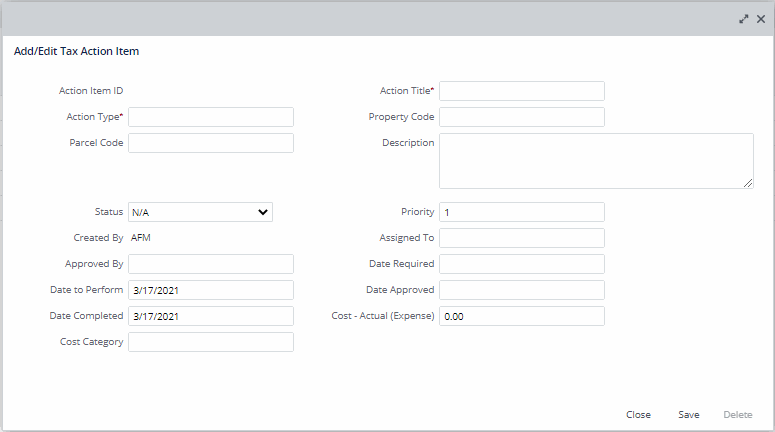Image resolution: width=775 pixels, height=432 pixels.
Task: Click the Action Title input field
Action: (521, 91)
